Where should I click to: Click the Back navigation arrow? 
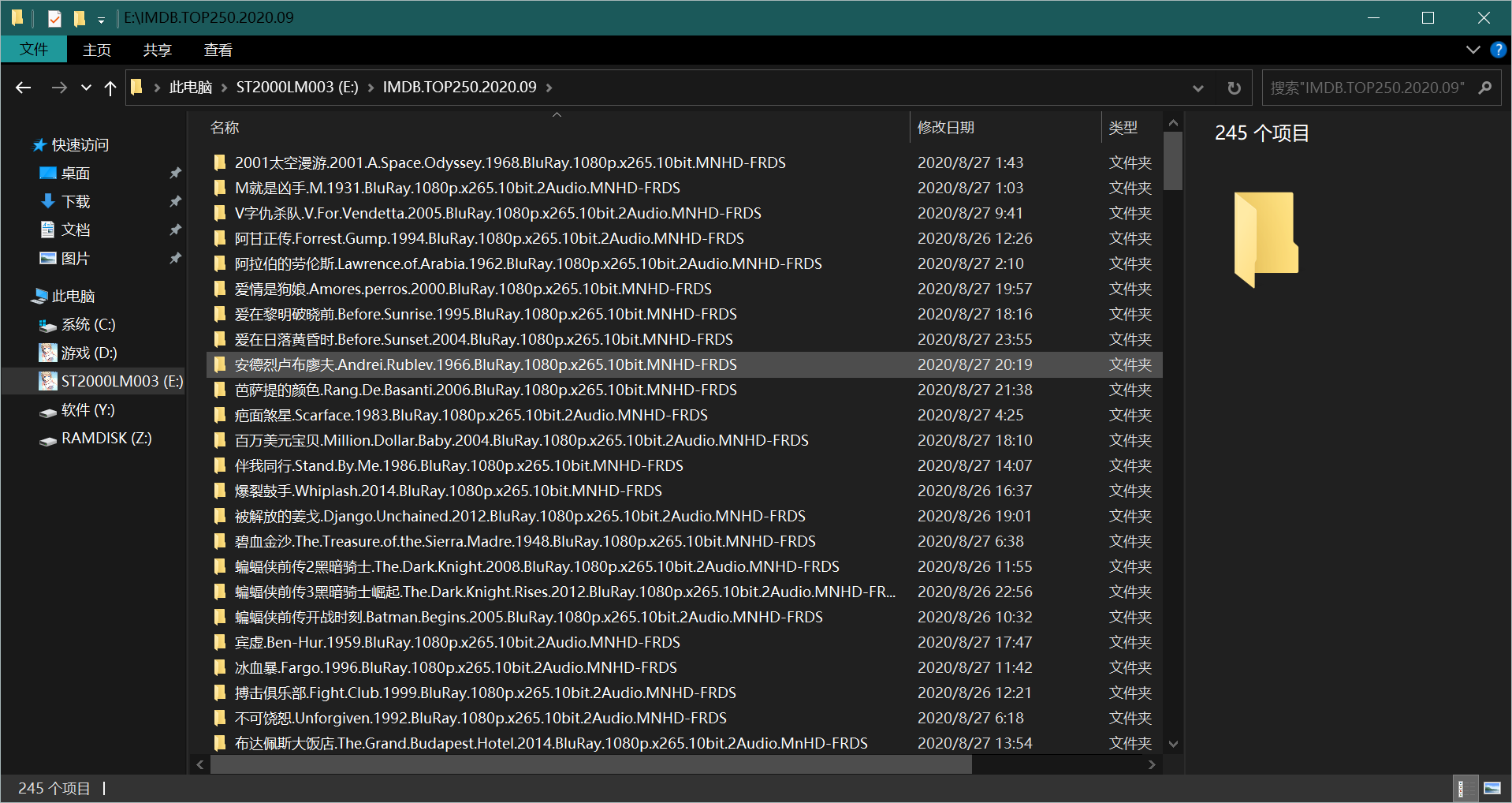click(x=24, y=88)
